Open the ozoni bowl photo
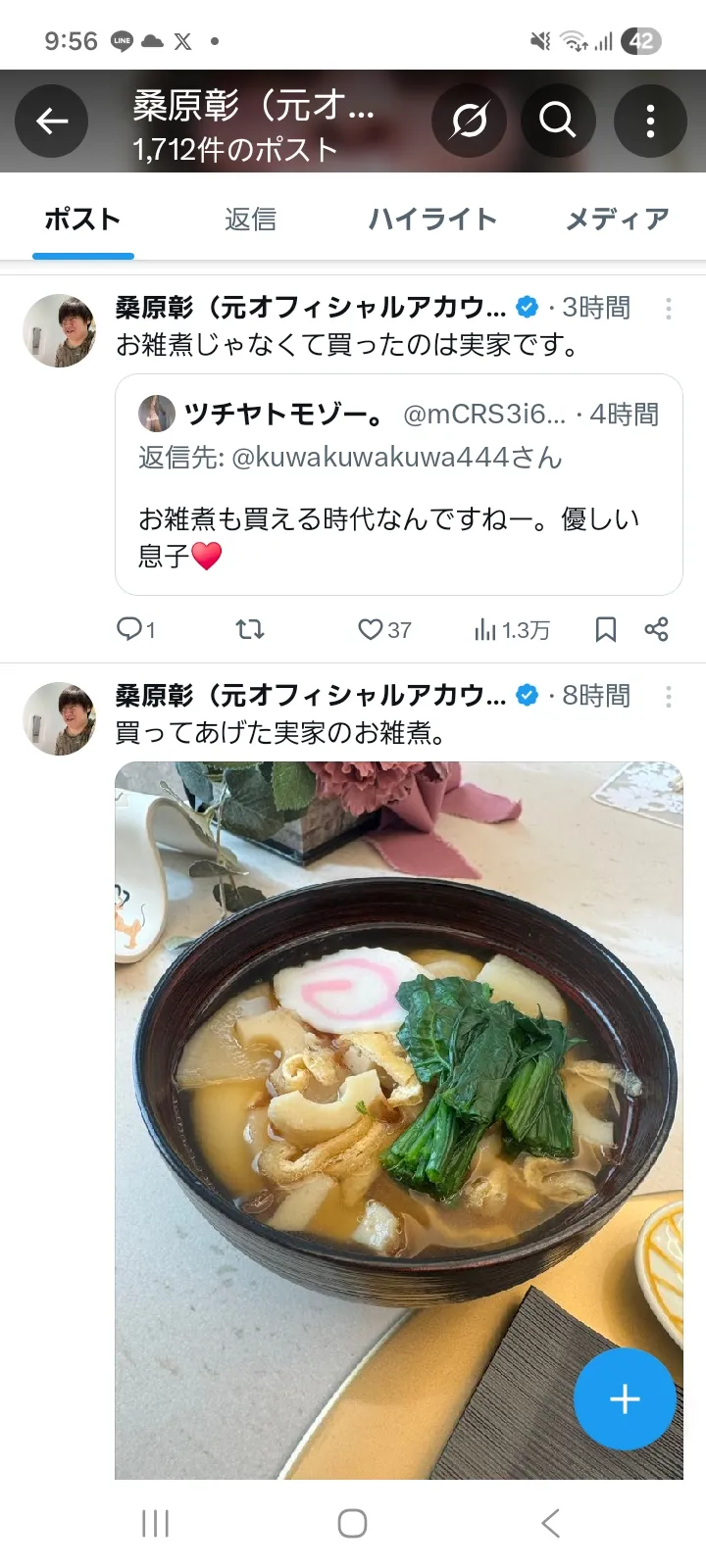The width and height of the screenshot is (706, 1568). click(x=399, y=1120)
